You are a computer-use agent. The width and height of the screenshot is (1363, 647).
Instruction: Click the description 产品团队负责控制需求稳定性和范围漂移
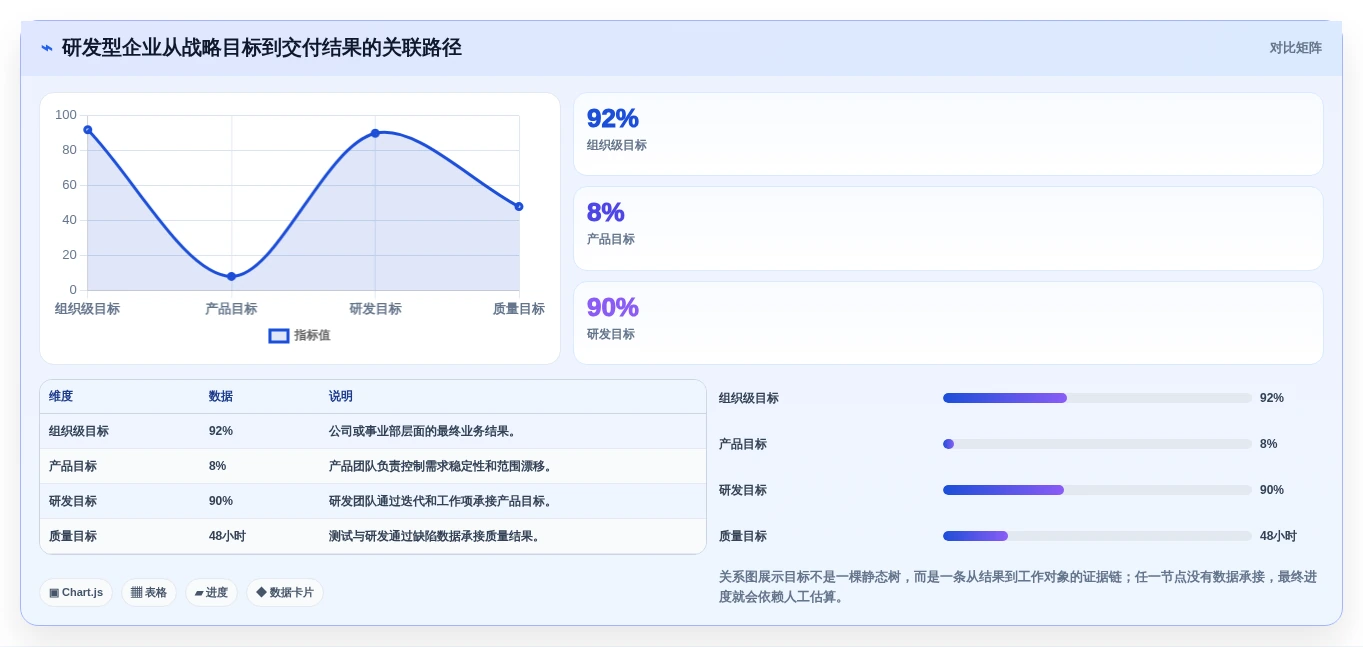pyautogui.click(x=443, y=466)
